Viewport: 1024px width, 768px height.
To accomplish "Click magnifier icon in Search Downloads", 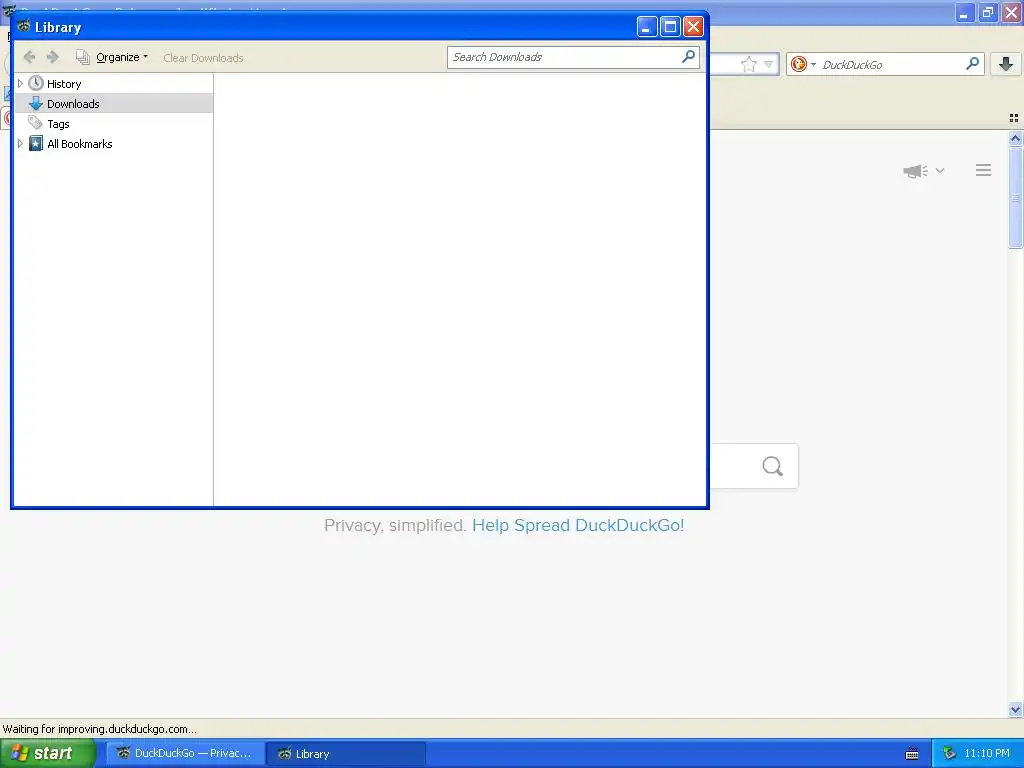I will [688, 57].
